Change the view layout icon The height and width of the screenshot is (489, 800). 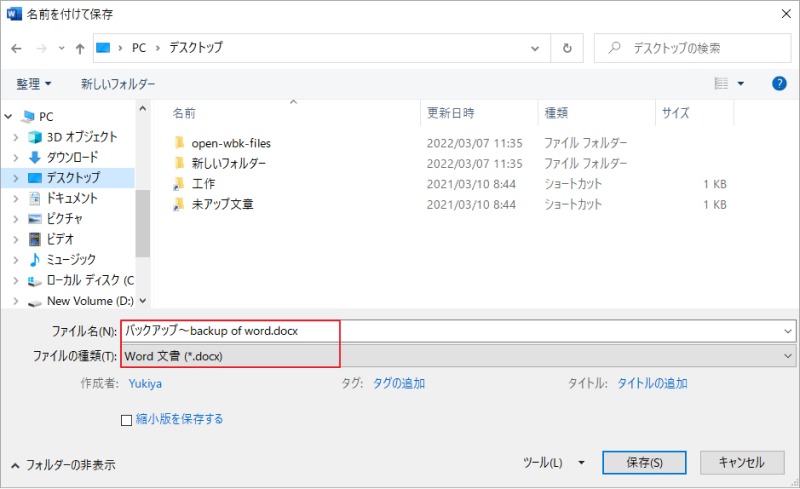(721, 83)
